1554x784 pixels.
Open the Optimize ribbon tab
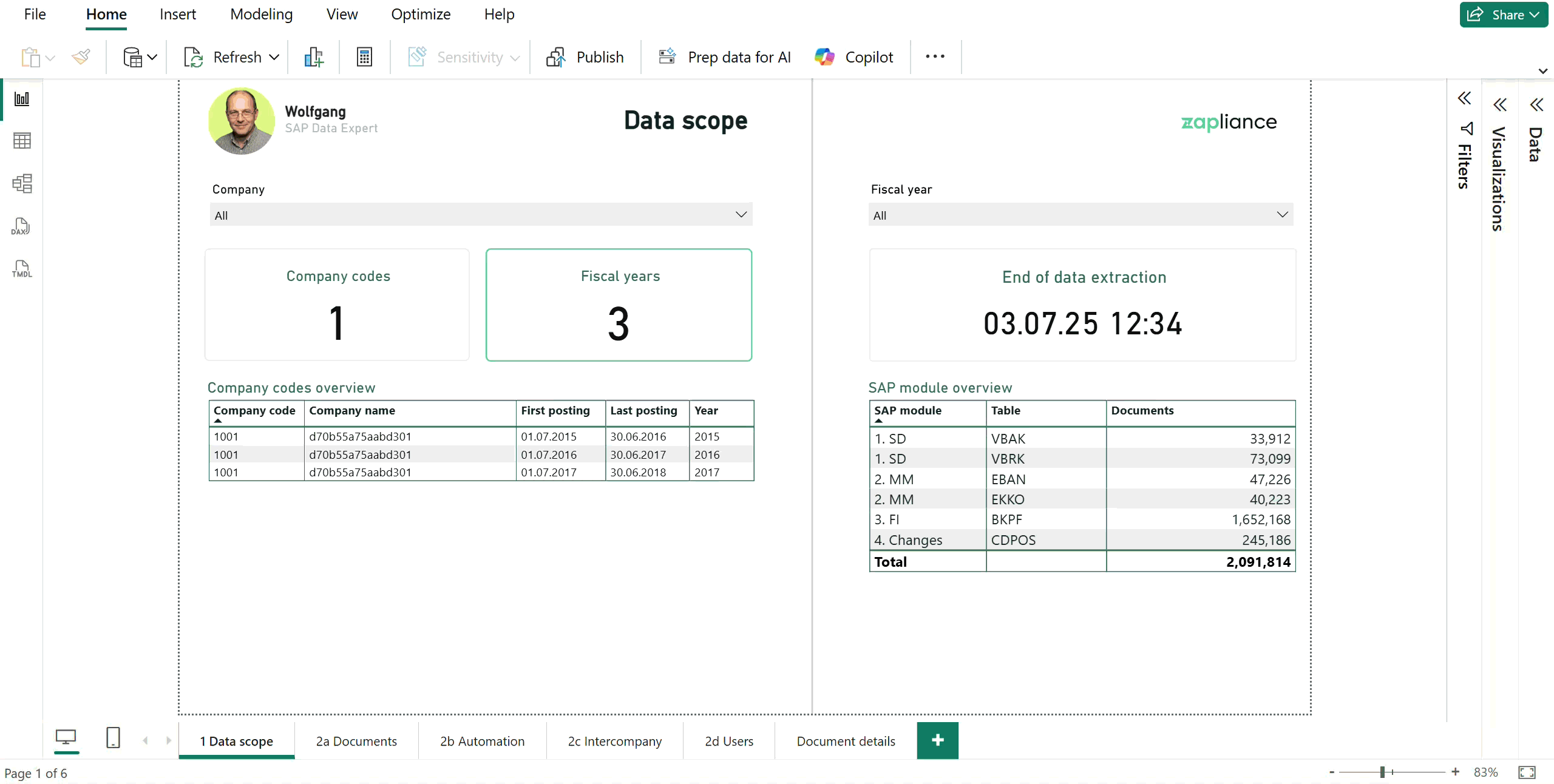[x=421, y=14]
